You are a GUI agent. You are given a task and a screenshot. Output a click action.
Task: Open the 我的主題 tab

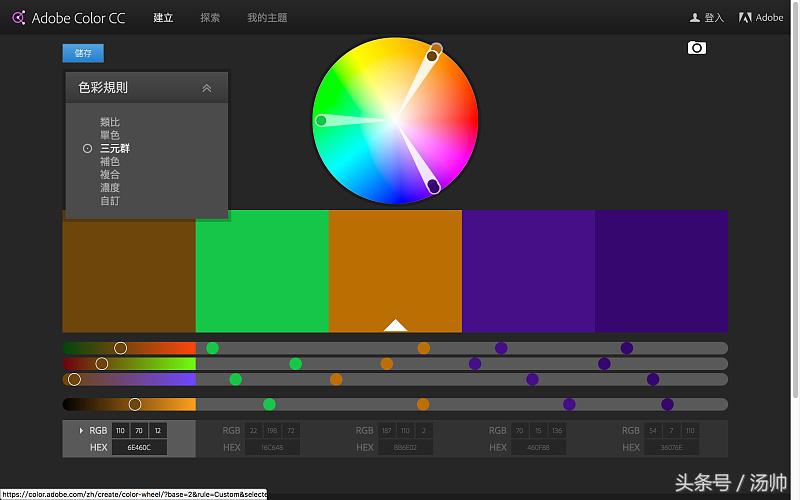[267, 18]
